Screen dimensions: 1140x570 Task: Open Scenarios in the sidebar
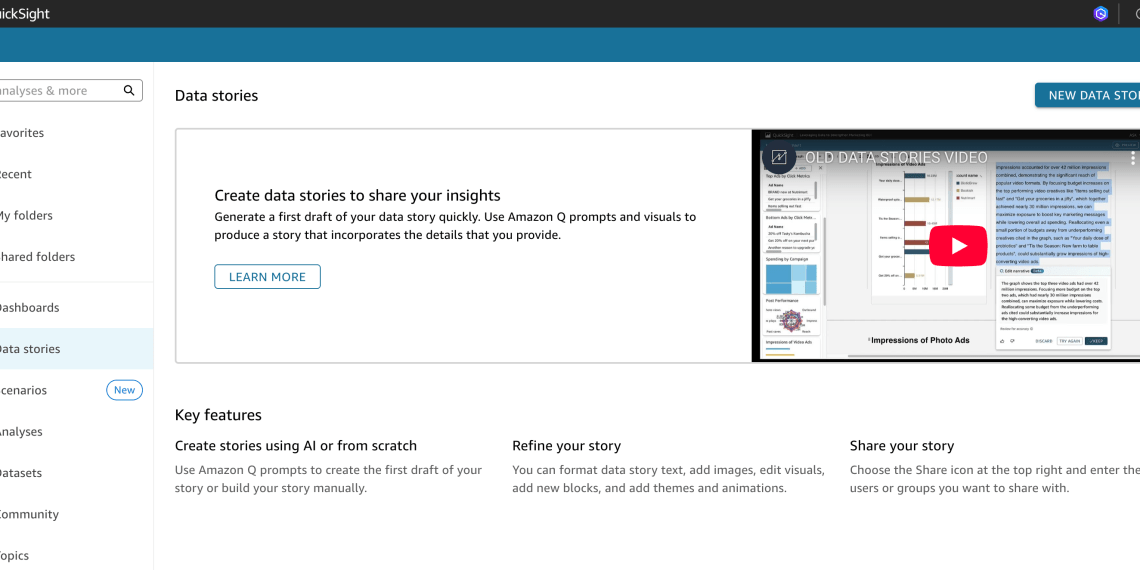(23, 390)
